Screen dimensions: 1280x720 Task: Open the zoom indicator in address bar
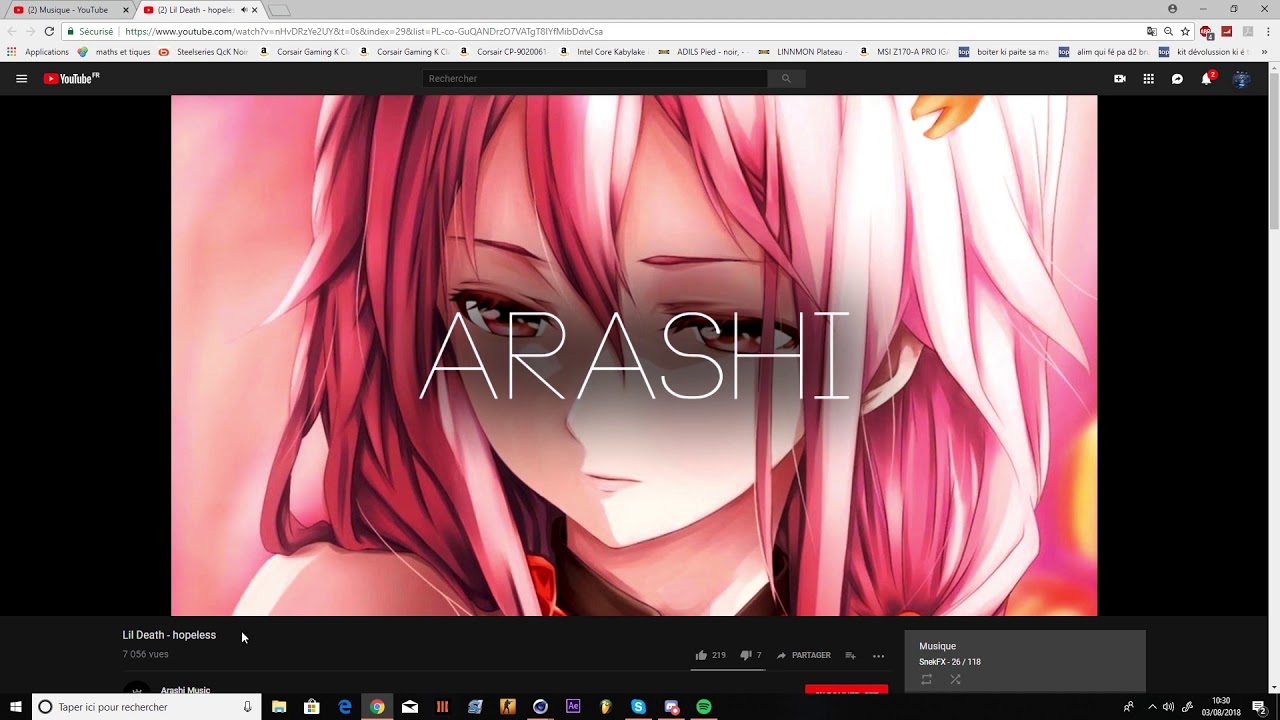[1168, 31]
